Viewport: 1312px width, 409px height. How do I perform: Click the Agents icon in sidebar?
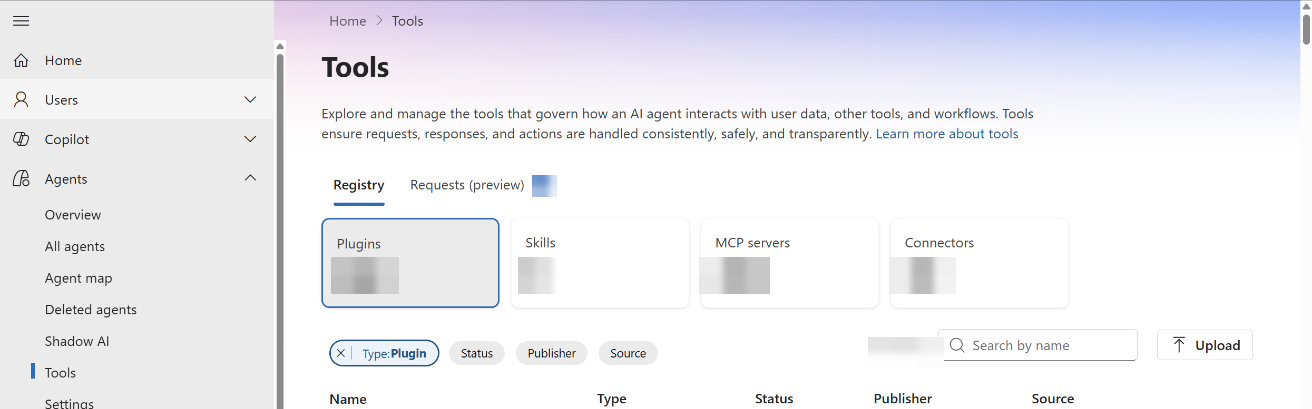pyautogui.click(x=21, y=179)
